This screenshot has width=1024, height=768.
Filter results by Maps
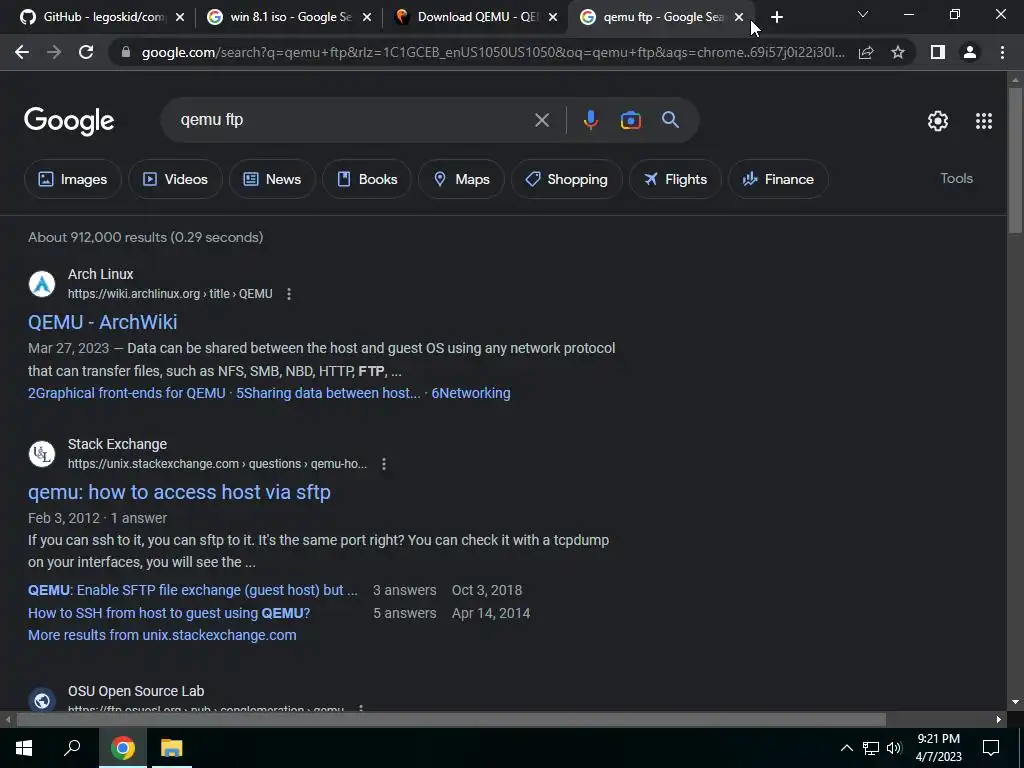coord(461,179)
